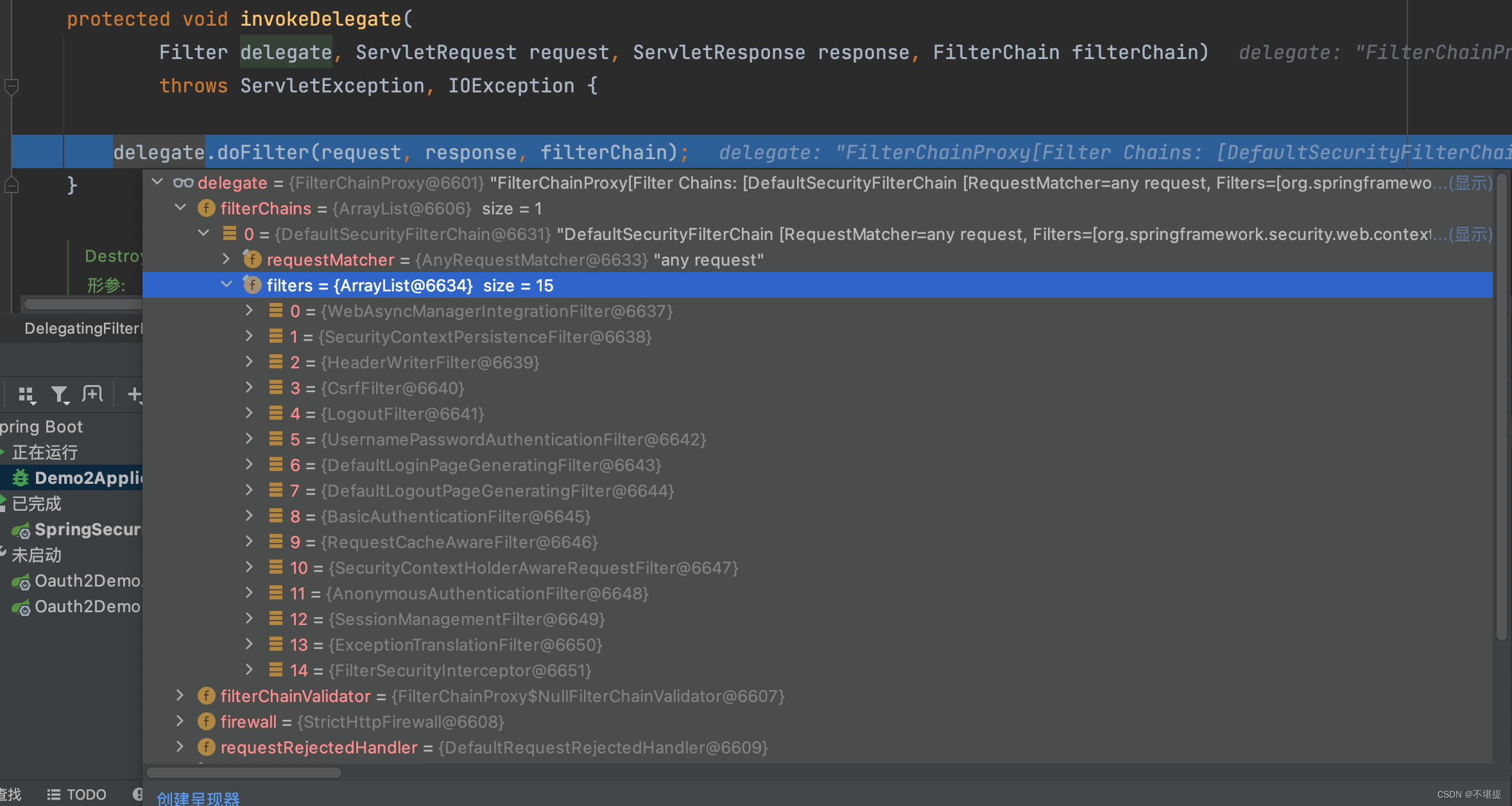
Task: Open the TODO tool window tab
Action: pyautogui.click(x=77, y=794)
